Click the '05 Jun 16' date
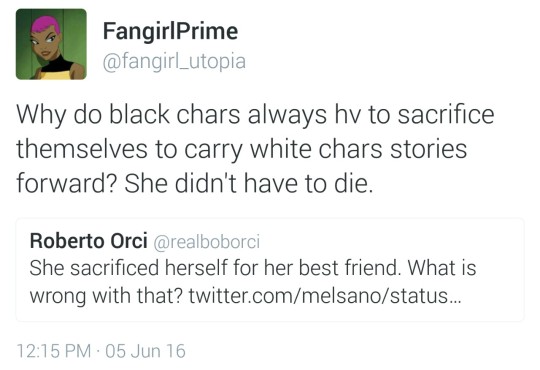The height and width of the screenshot is (370, 540). (146, 351)
